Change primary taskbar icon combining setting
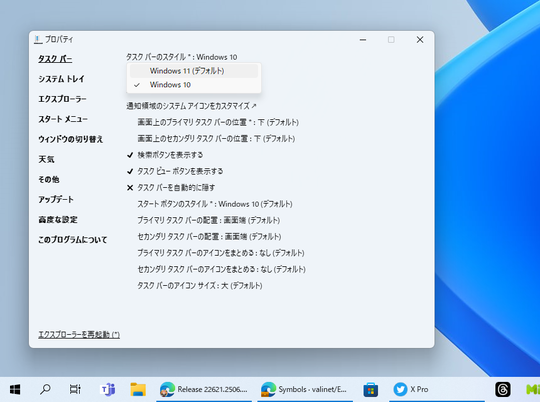The width and height of the screenshot is (540, 402). click(x=221, y=253)
